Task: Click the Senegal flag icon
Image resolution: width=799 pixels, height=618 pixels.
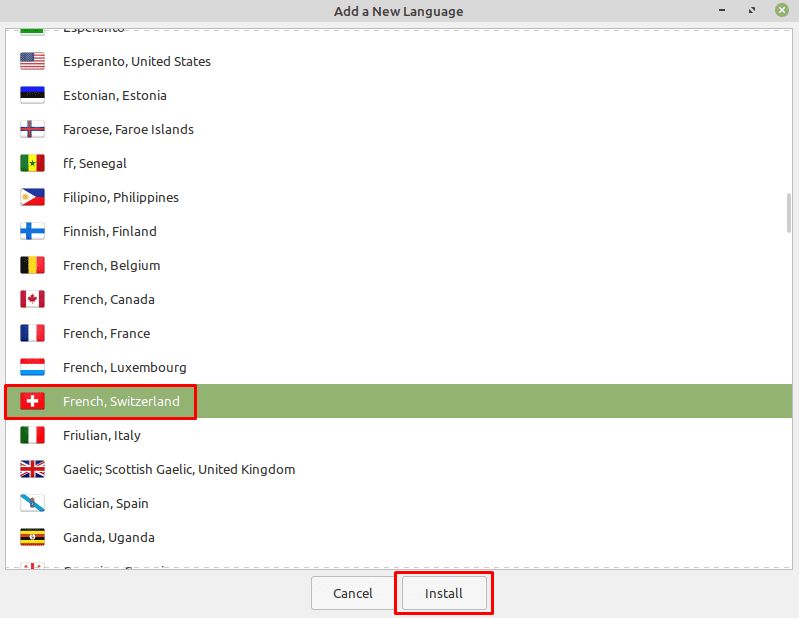Action: (x=32, y=163)
